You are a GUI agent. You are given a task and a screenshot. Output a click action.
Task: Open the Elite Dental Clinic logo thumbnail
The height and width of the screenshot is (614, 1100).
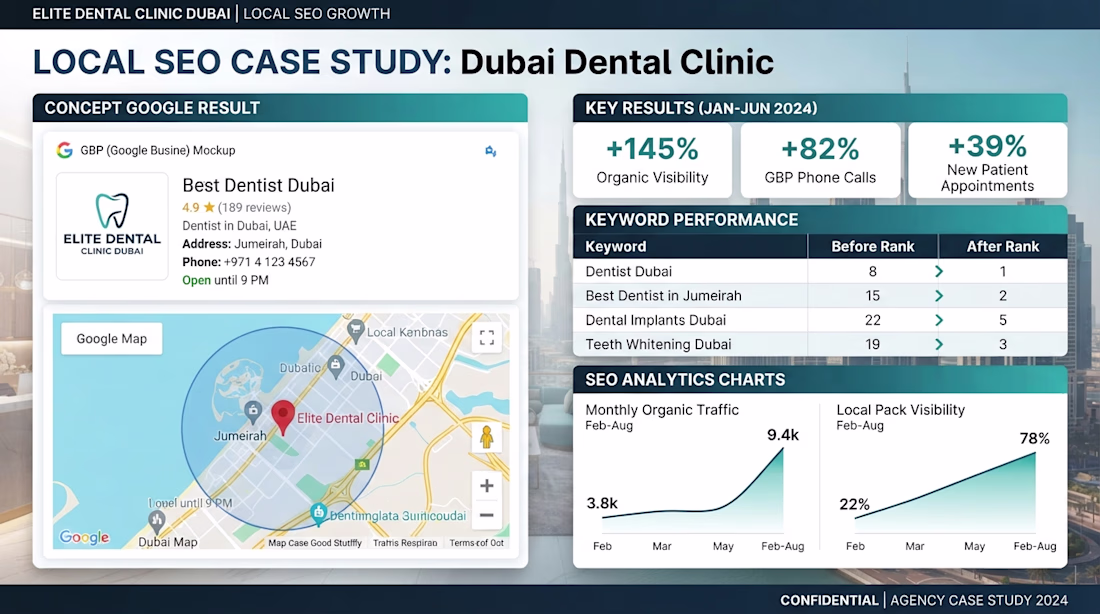[x=112, y=226]
